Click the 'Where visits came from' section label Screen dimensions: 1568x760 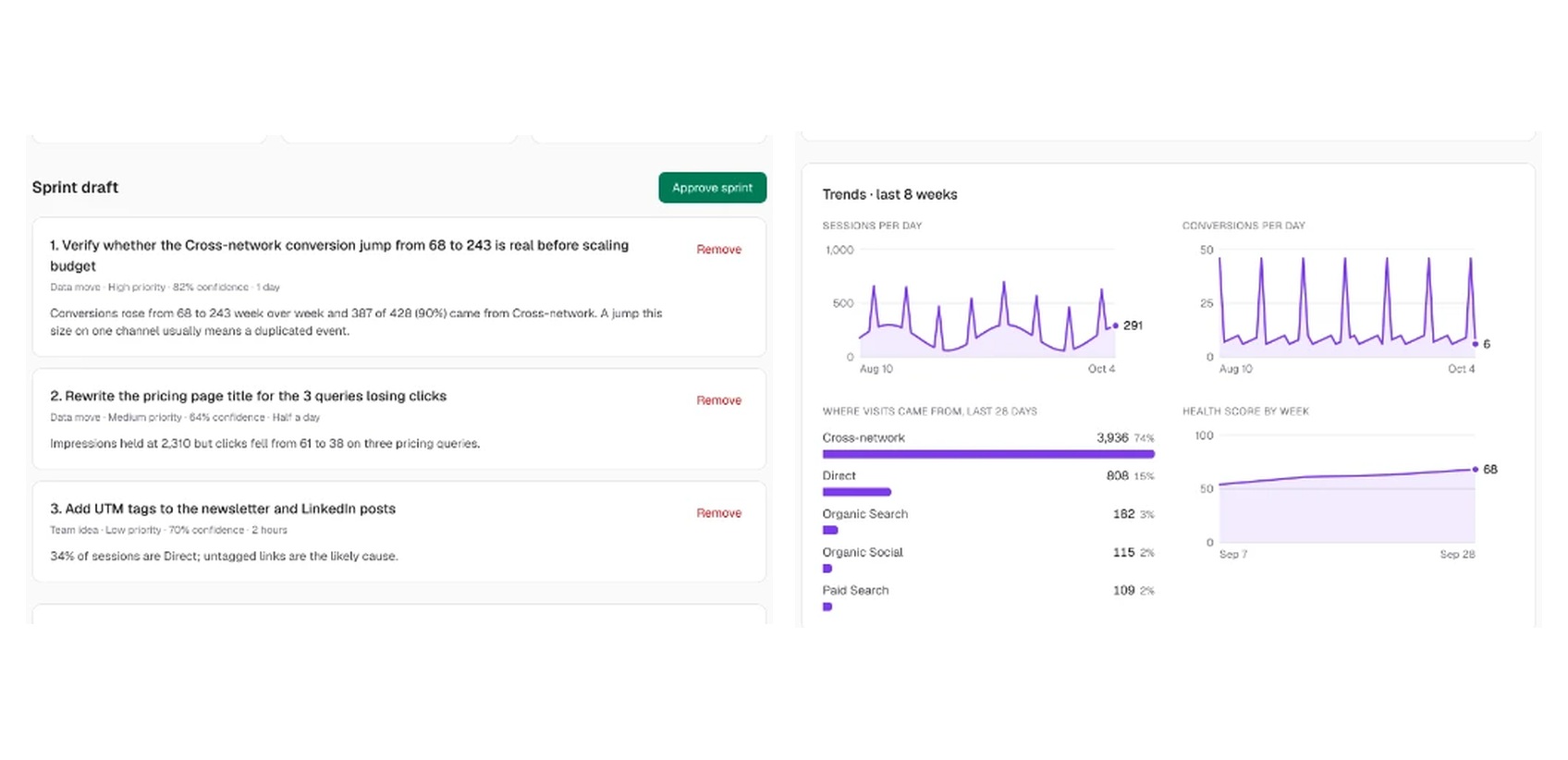coord(929,411)
